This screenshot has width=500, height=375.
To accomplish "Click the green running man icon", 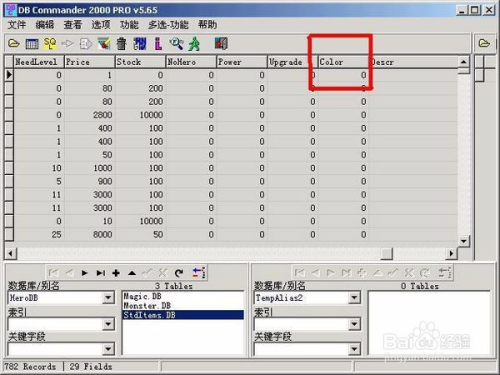I will click(x=194, y=44).
